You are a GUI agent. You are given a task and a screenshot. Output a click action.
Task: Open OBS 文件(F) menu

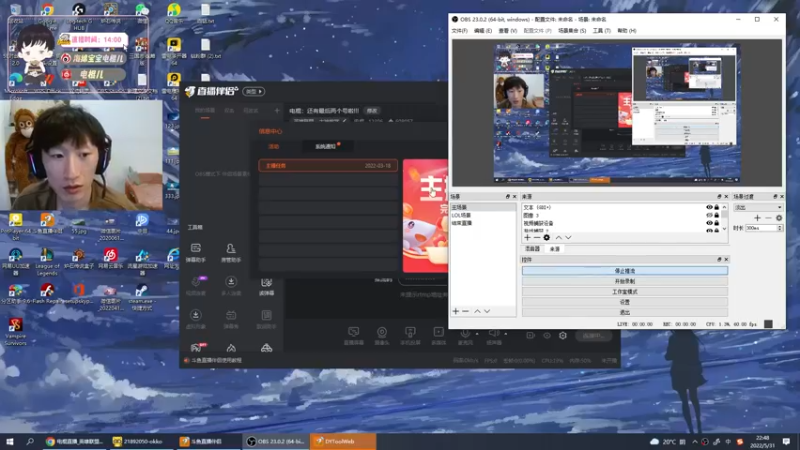click(460, 31)
